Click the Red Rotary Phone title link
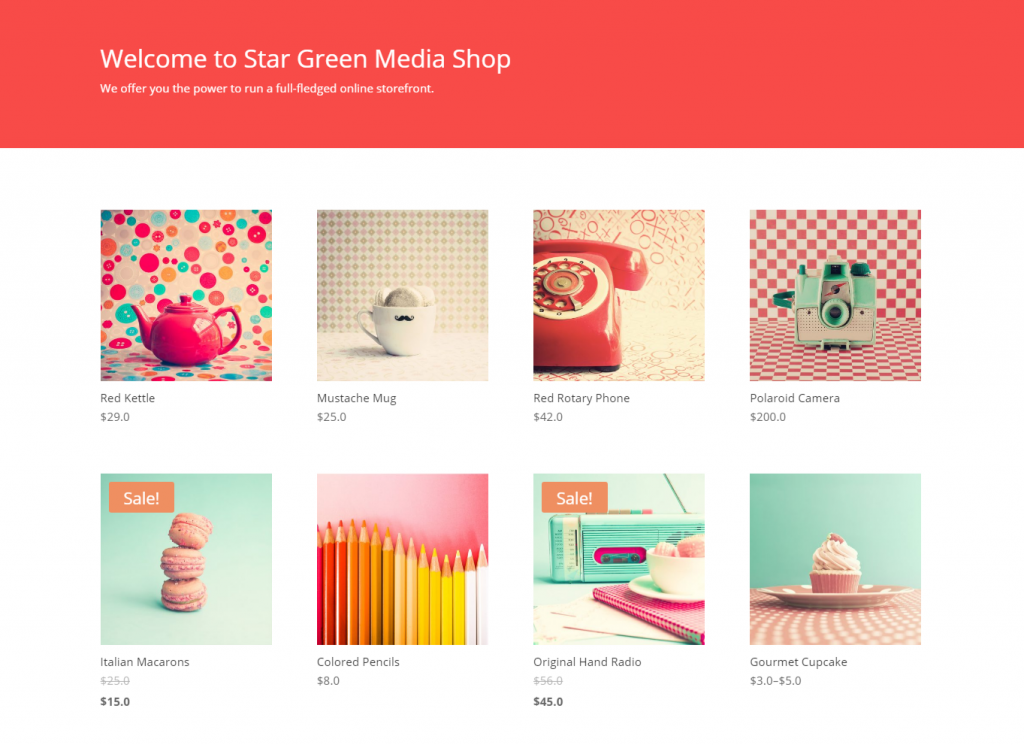1024x745 pixels. (x=581, y=398)
